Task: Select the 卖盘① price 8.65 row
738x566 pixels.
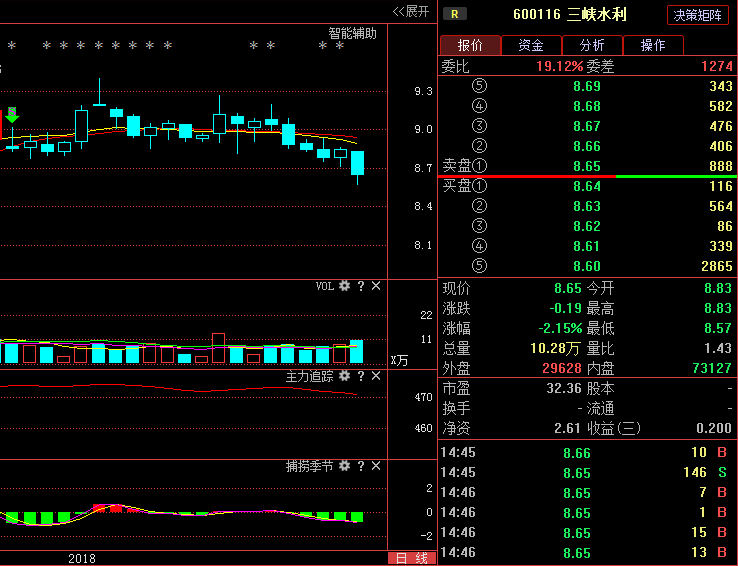Action: [x=587, y=166]
